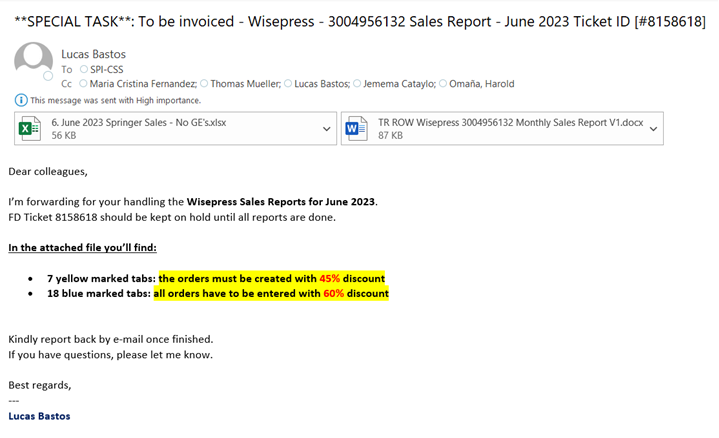Open attachment TR ROW Wisepress Monthly Sales Report V1.docx
This screenshot has width=719, height=438.
tap(502, 128)
